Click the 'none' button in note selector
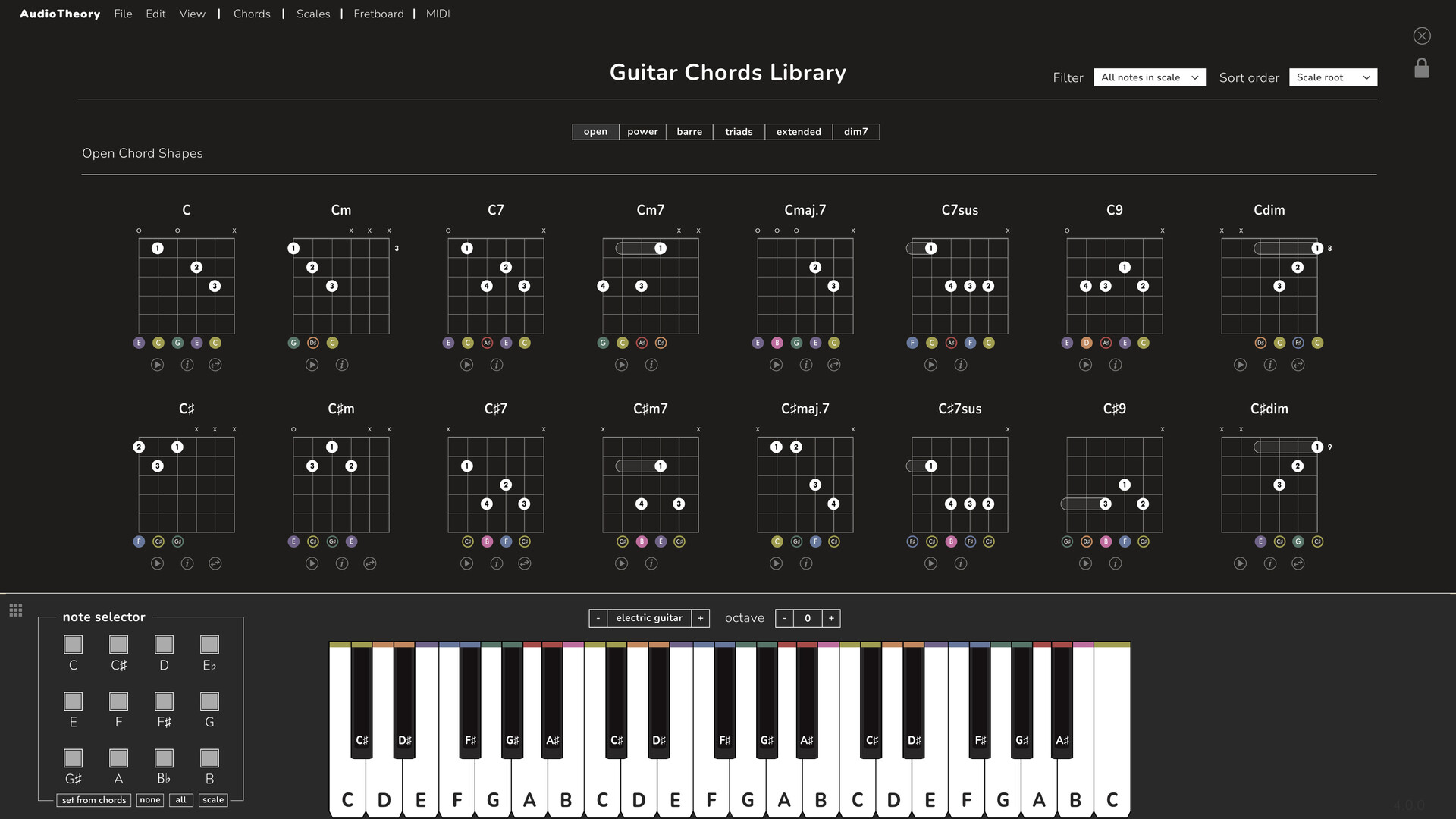The width and height of the screenshot is (1456, 819). coord(150,800)
